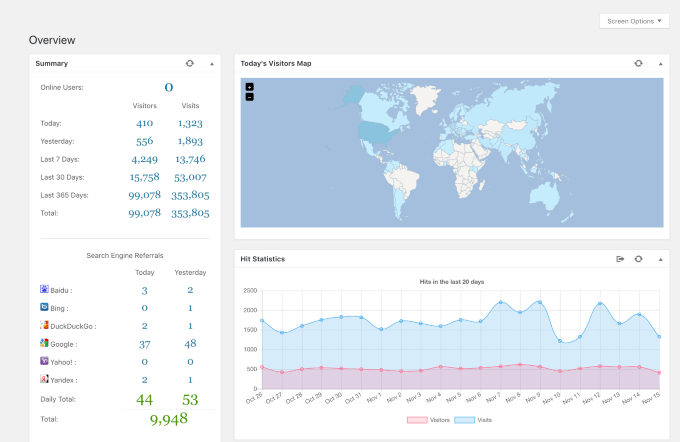
Task: Open last 30 days visits 53,007
Action: coord(190,177)
